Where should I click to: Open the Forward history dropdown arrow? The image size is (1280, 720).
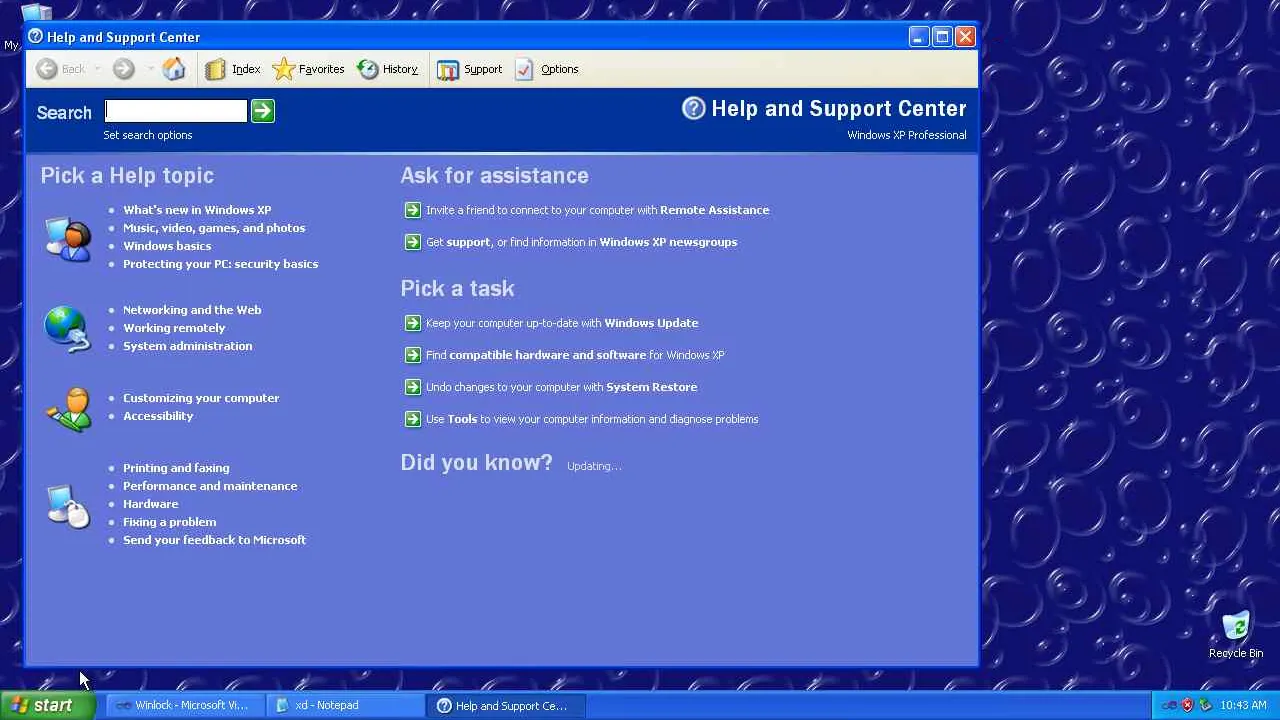[x=150, y=69]
